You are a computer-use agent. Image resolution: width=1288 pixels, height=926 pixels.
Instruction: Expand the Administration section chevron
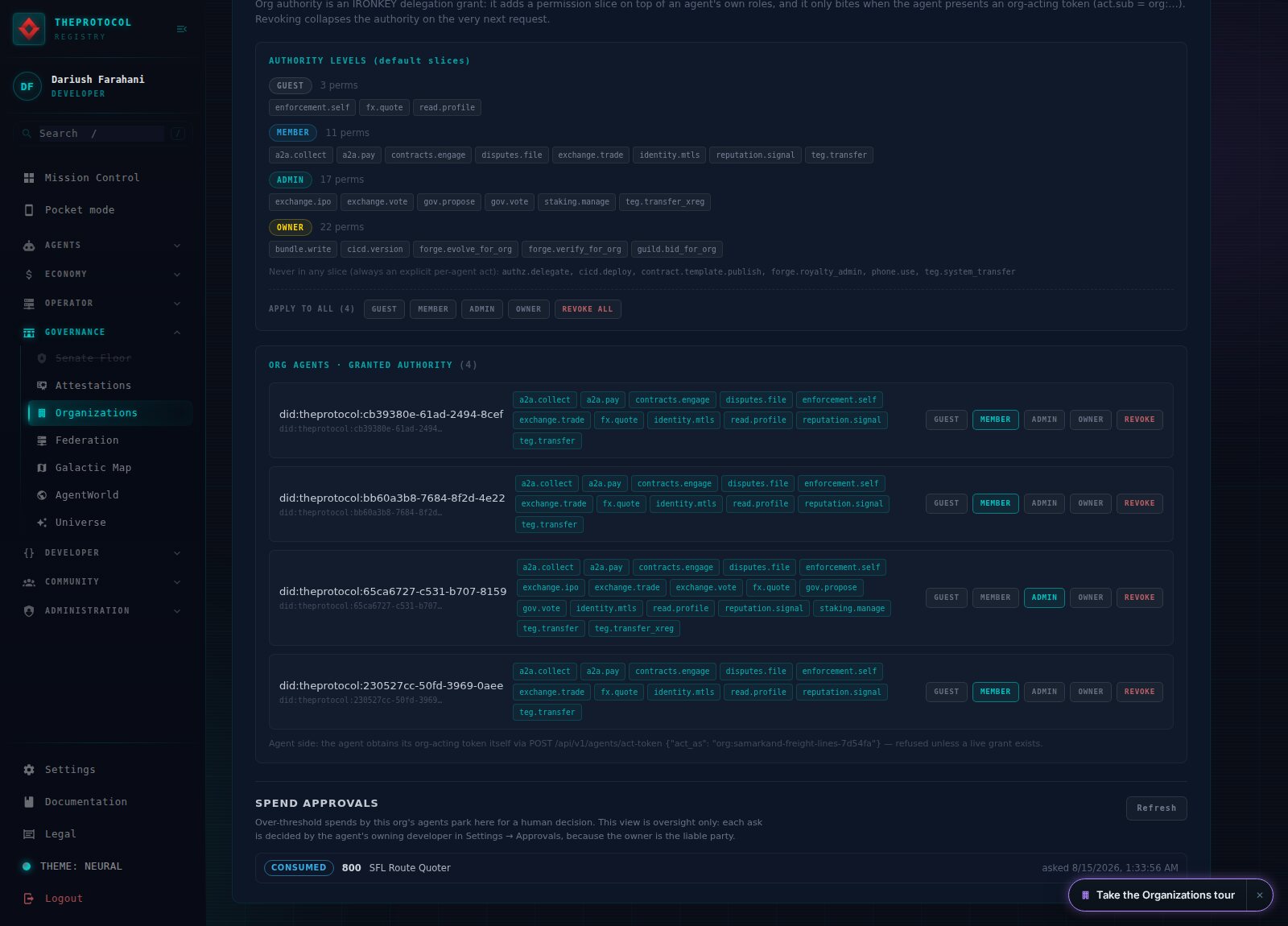[x=177, y=611]
